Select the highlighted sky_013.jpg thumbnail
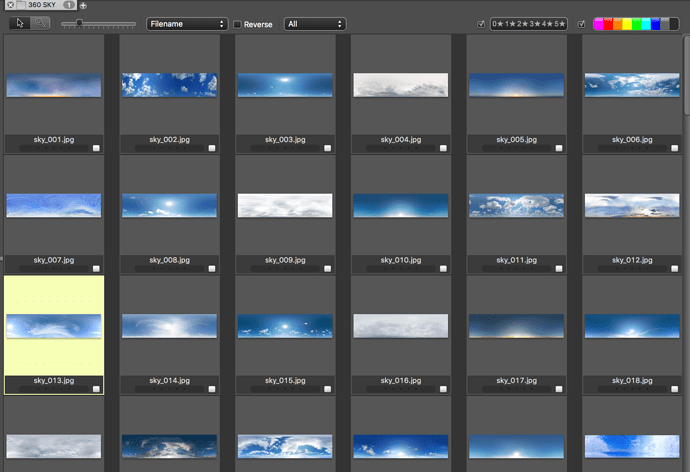The width and height of the screenshot is (690, 472). tap(54, 326)
